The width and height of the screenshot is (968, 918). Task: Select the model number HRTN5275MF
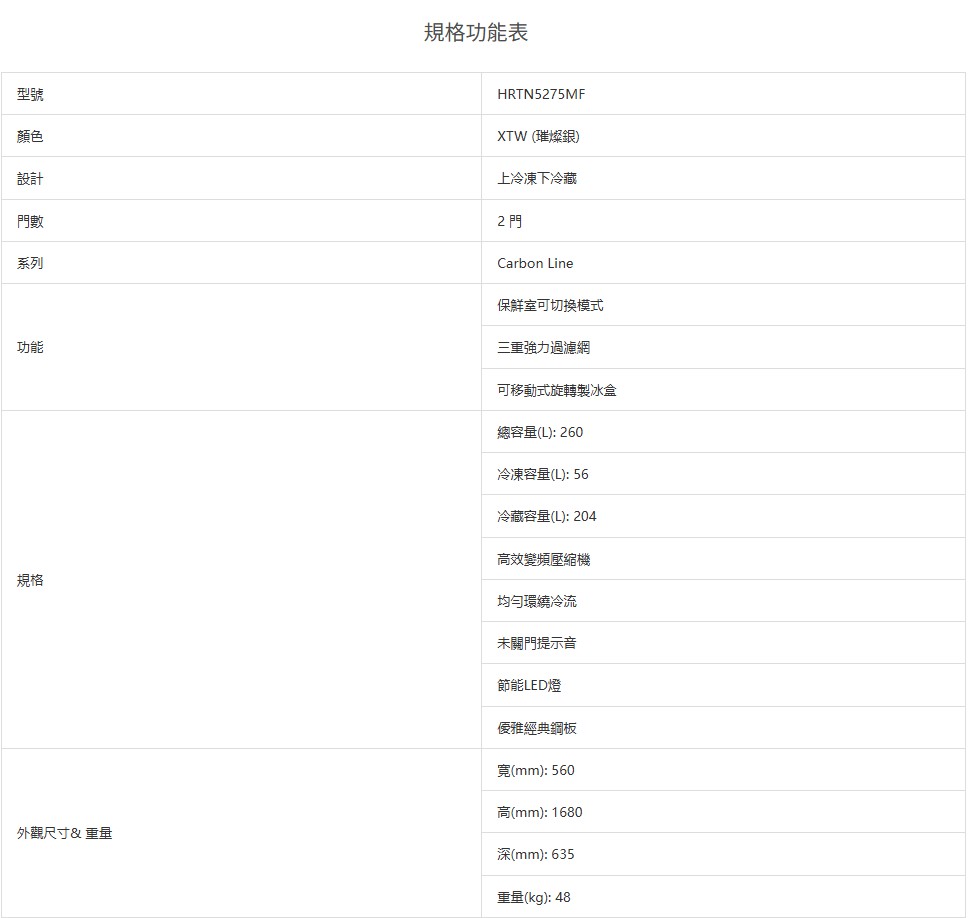coord(541,94)
